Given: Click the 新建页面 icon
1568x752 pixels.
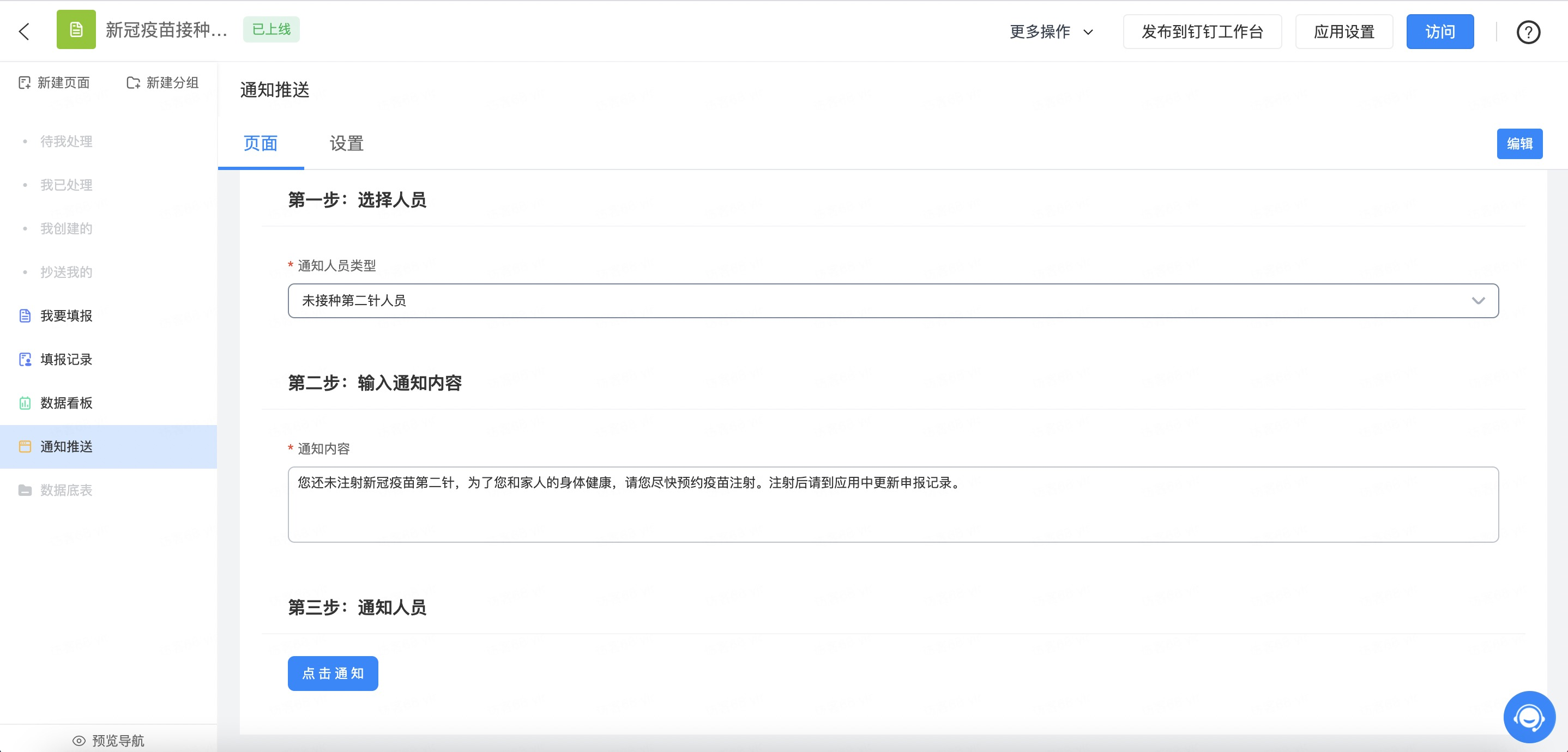Looking at the screenshot, I should coord(25,83).
